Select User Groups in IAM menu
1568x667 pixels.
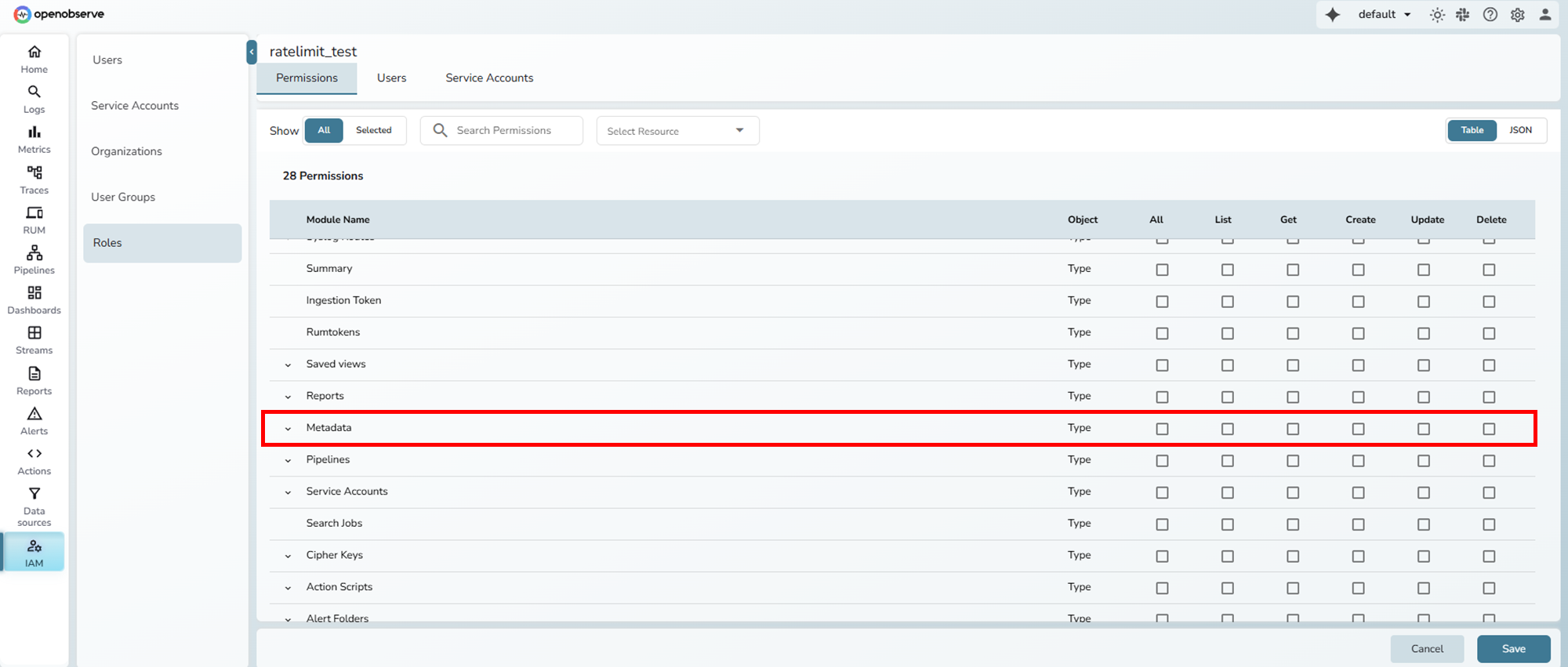[x=123, y=197]
